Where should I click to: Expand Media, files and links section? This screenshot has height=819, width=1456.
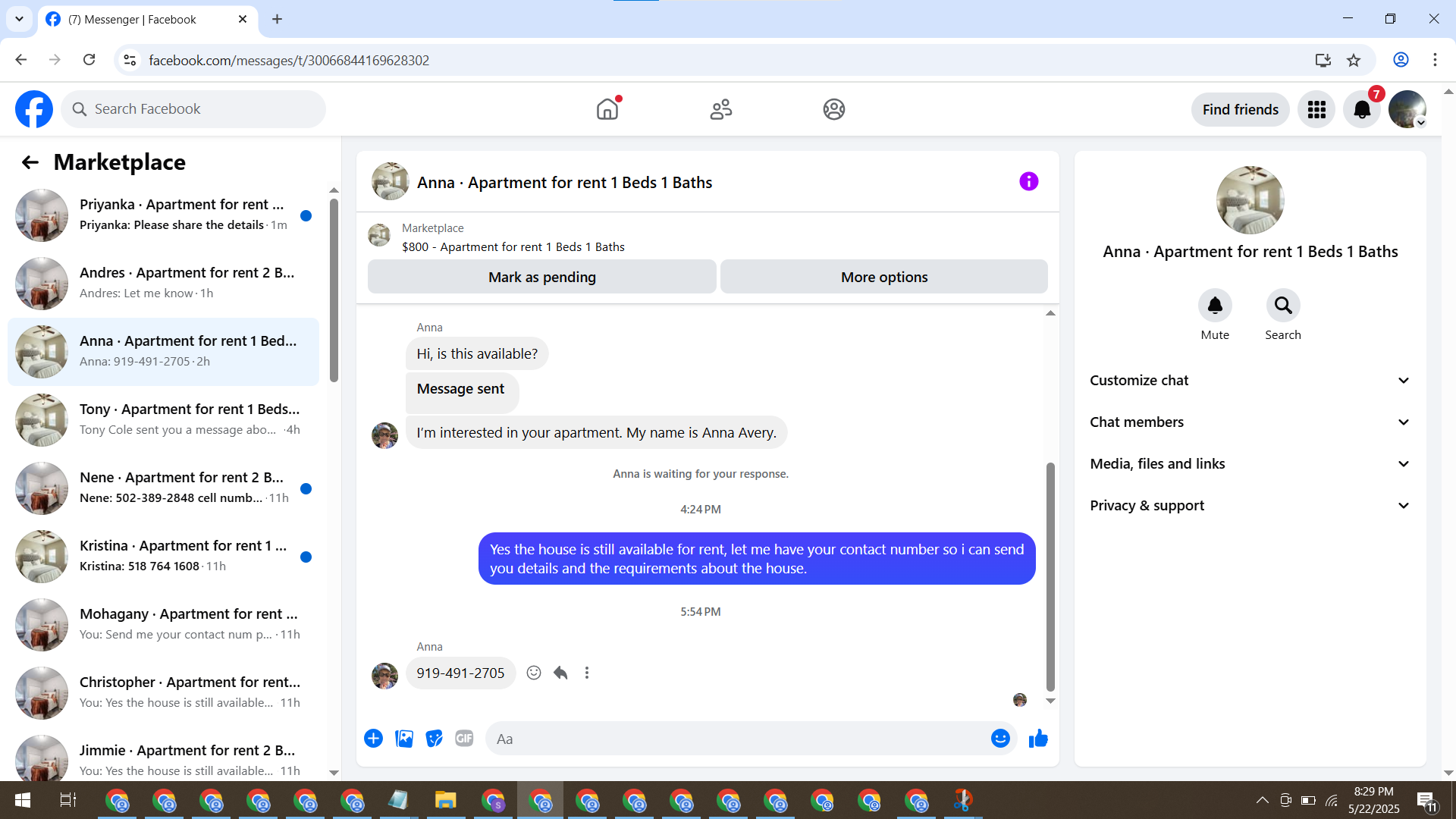1250,464
